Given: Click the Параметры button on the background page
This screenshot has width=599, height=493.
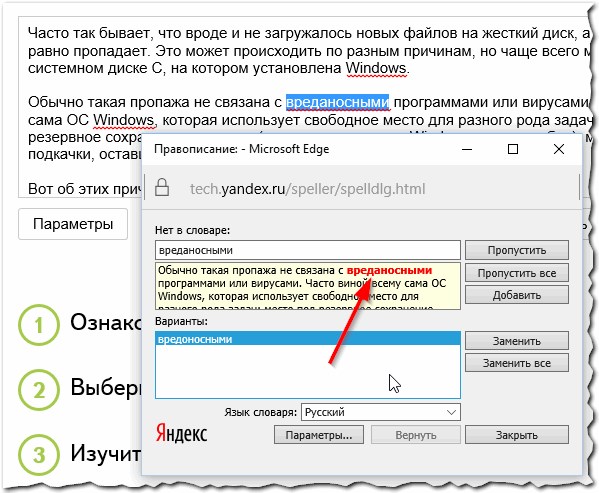Looking at the screenshot, I should pyautogui.click(x=73, y=224).
